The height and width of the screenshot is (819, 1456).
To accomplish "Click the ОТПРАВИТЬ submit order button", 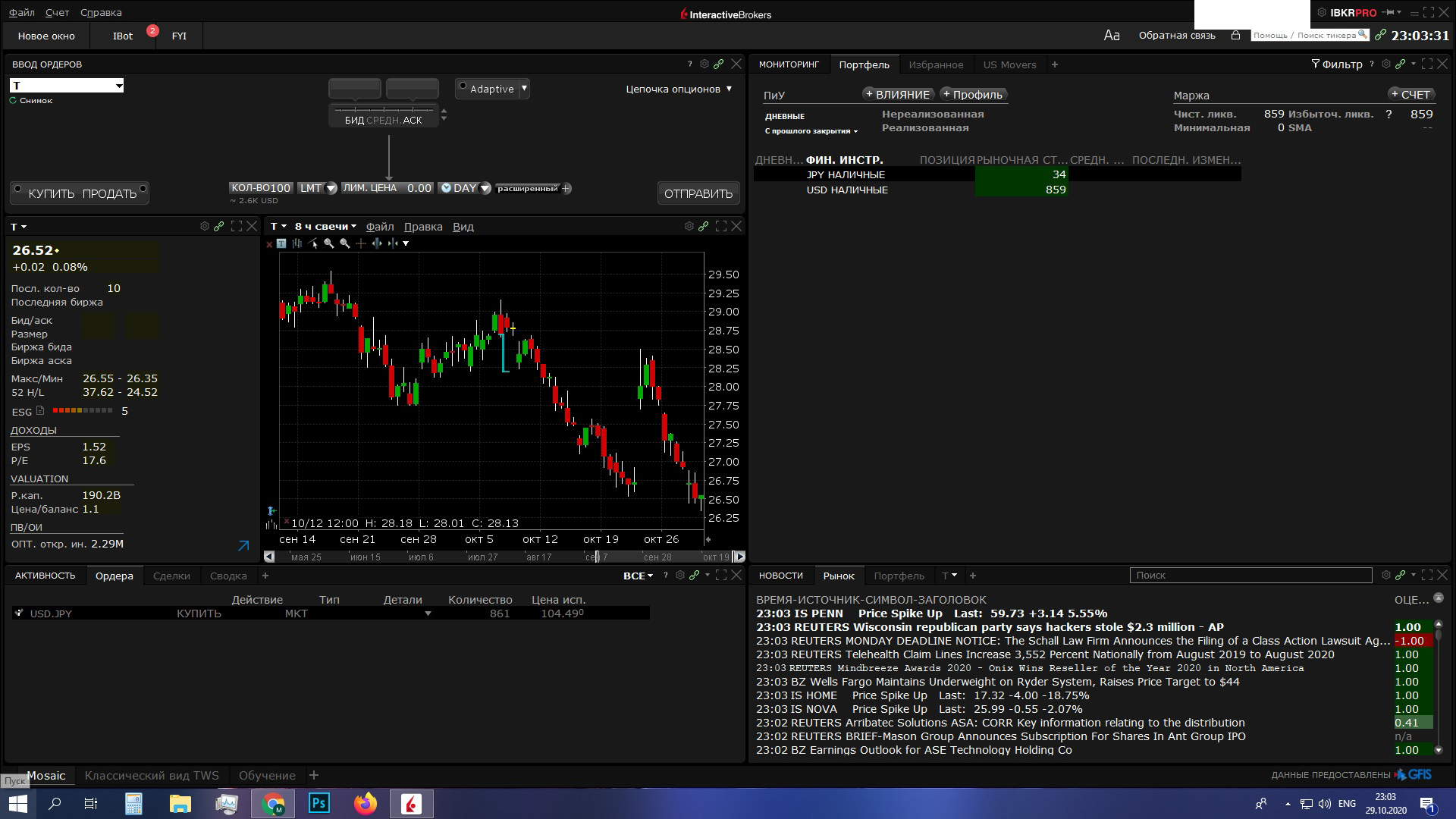I will tap(697, 193).
